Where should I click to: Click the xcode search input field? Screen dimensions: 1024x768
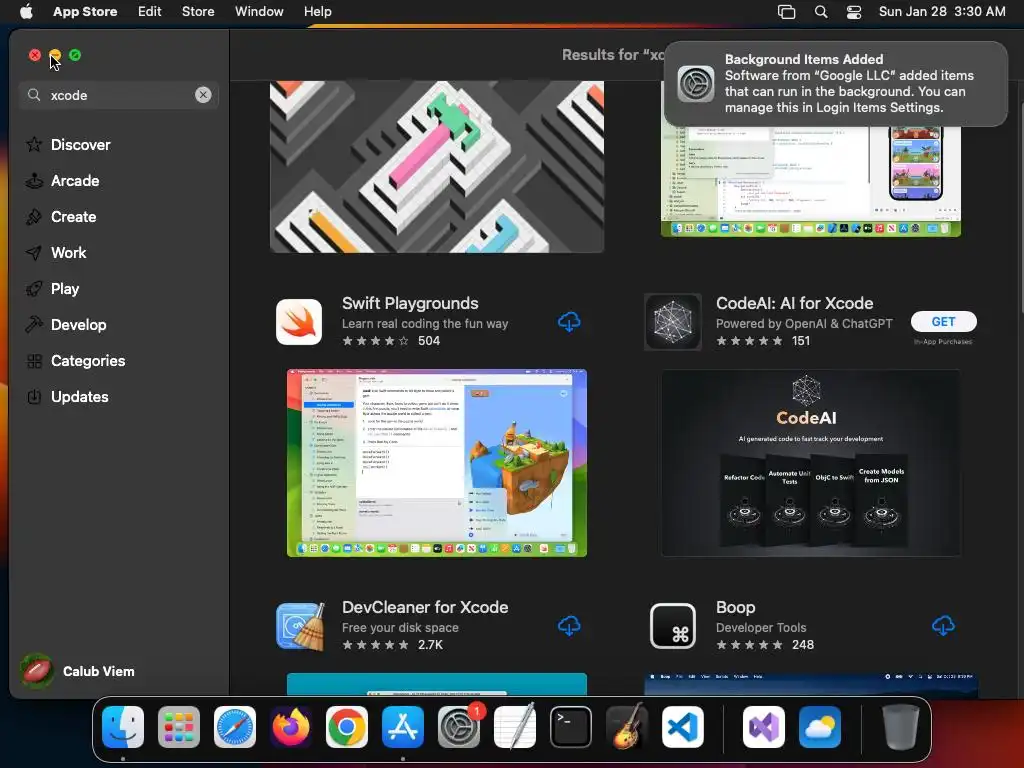(118, 95)
